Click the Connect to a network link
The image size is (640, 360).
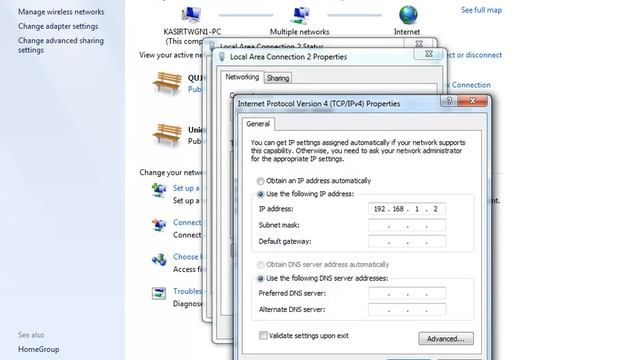[x=187, y=222]
